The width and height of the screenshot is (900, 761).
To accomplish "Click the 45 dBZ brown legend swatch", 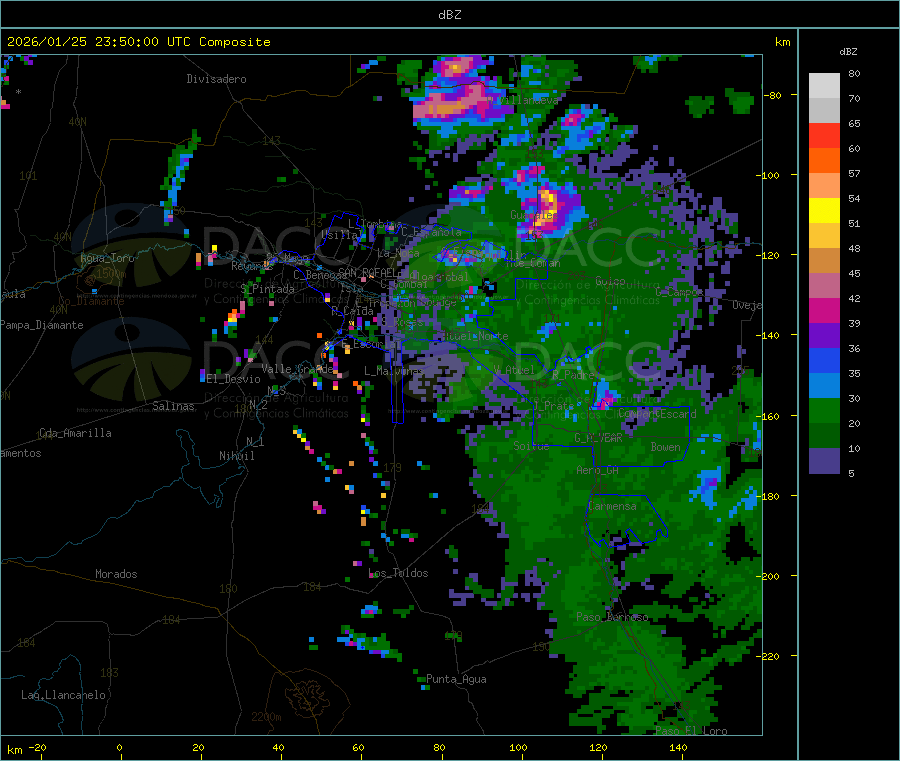I will point(824,261).
